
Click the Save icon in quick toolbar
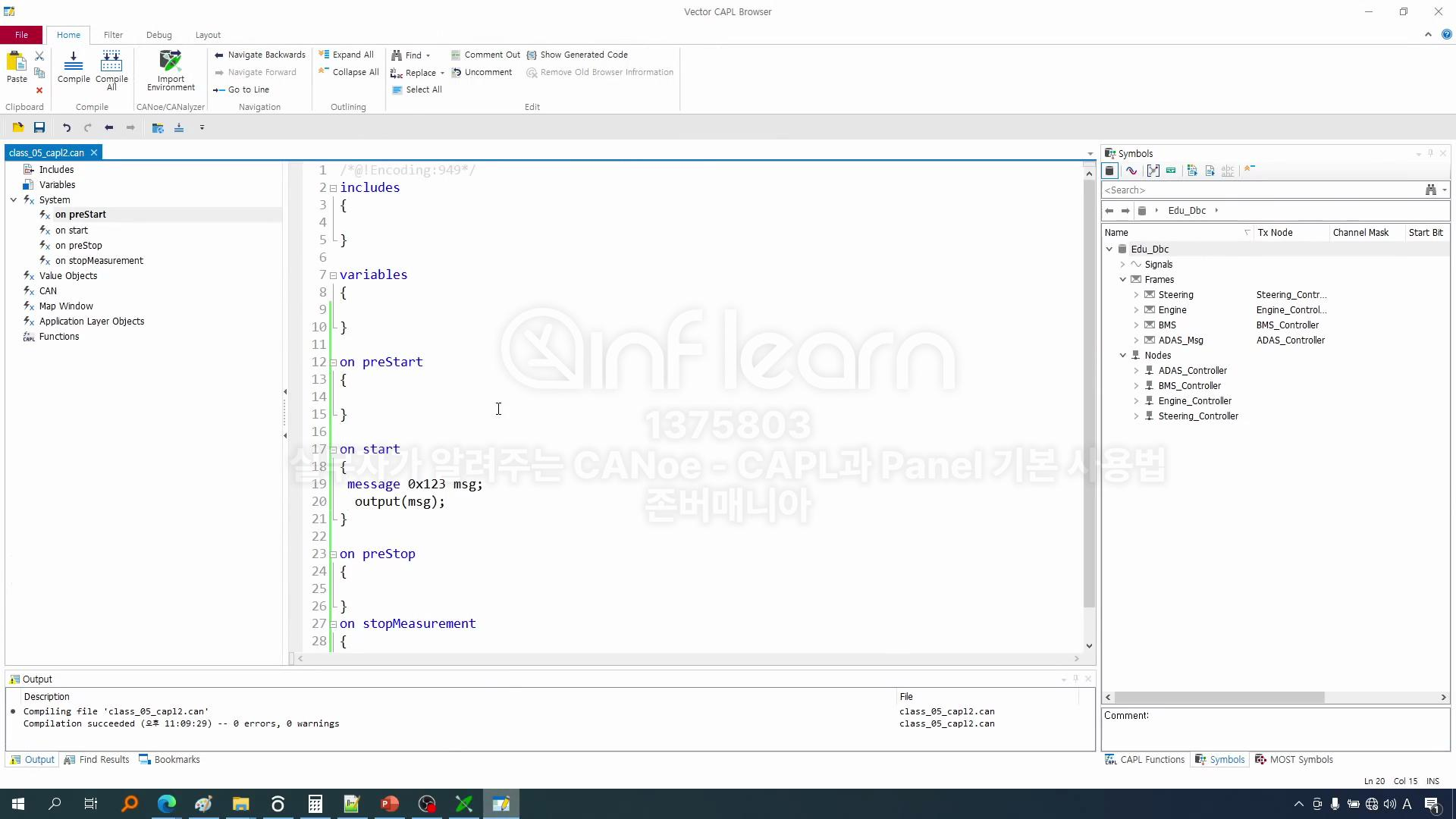[39, 128]
